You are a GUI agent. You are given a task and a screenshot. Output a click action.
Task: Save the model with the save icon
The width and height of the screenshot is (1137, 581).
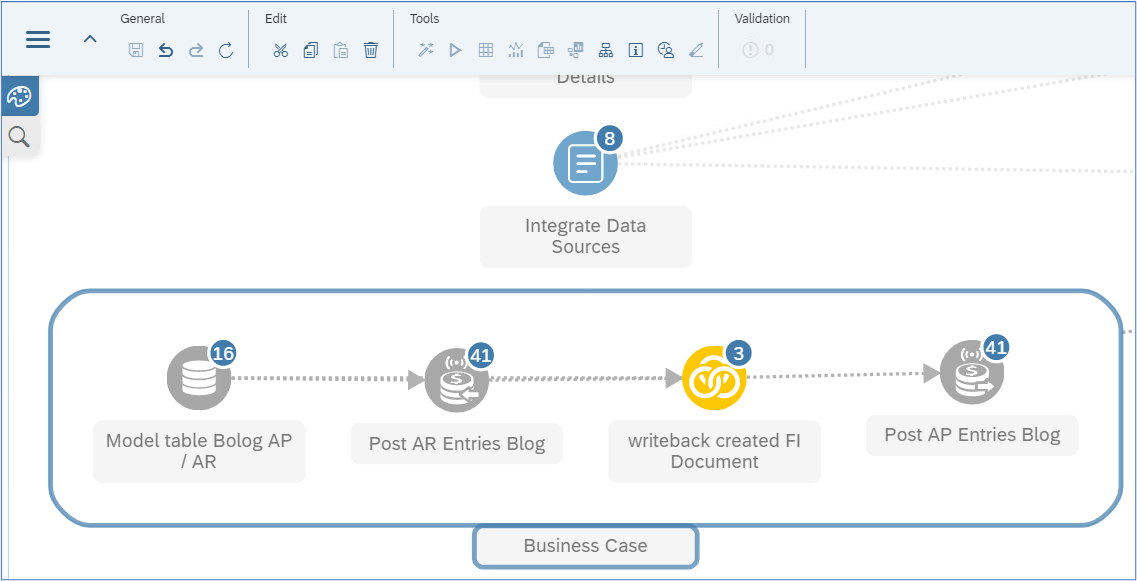click(136, 49)
